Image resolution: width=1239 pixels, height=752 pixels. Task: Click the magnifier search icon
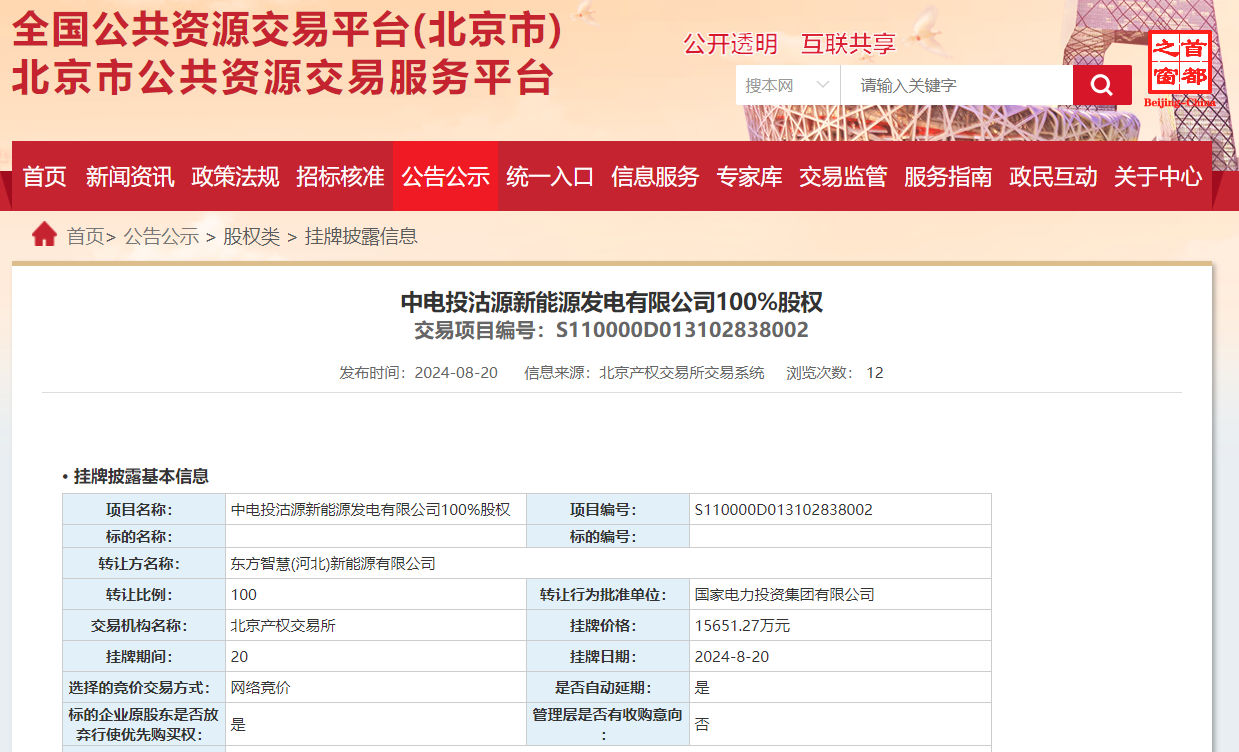pyautogui.click(x=1101, y=85)
